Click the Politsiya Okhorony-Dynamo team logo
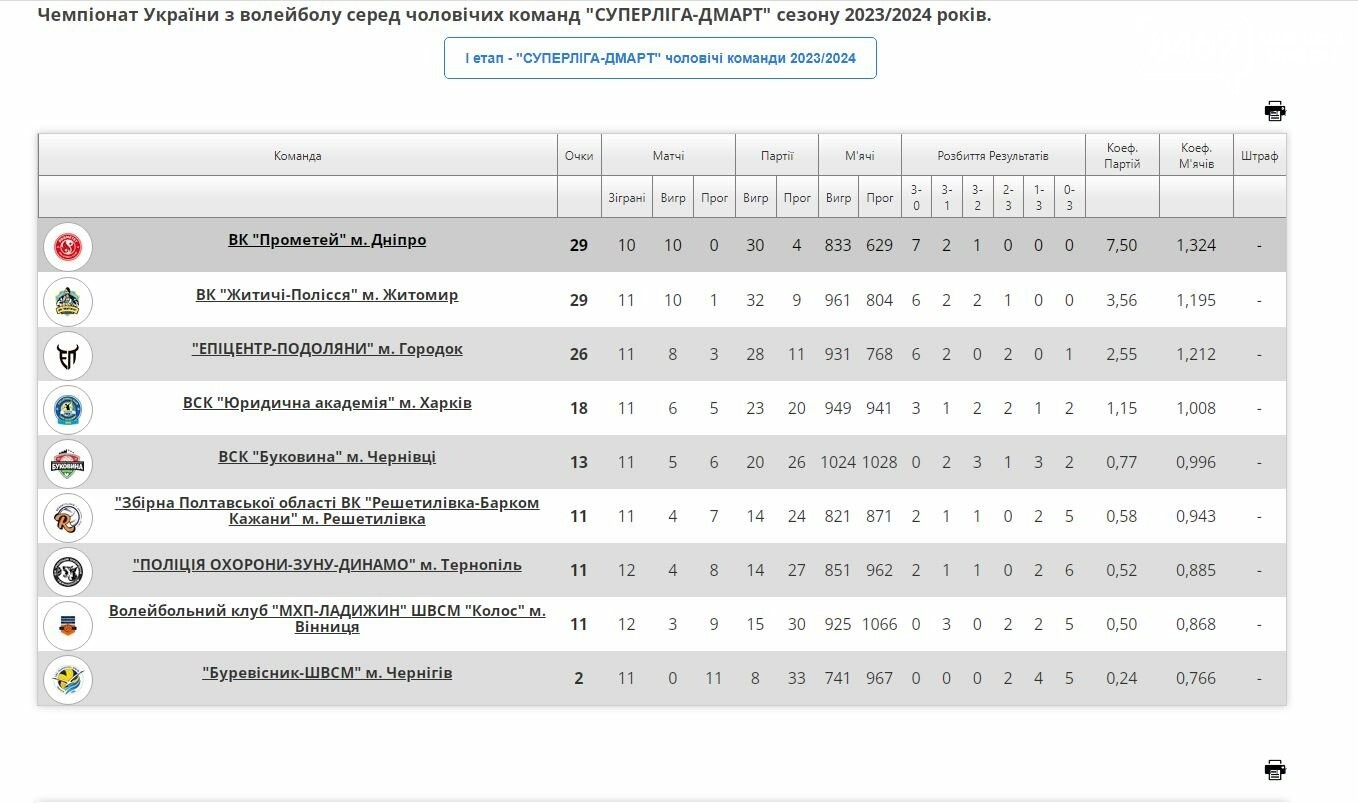This screenshot has width=1358, height=803. (68, 571)
